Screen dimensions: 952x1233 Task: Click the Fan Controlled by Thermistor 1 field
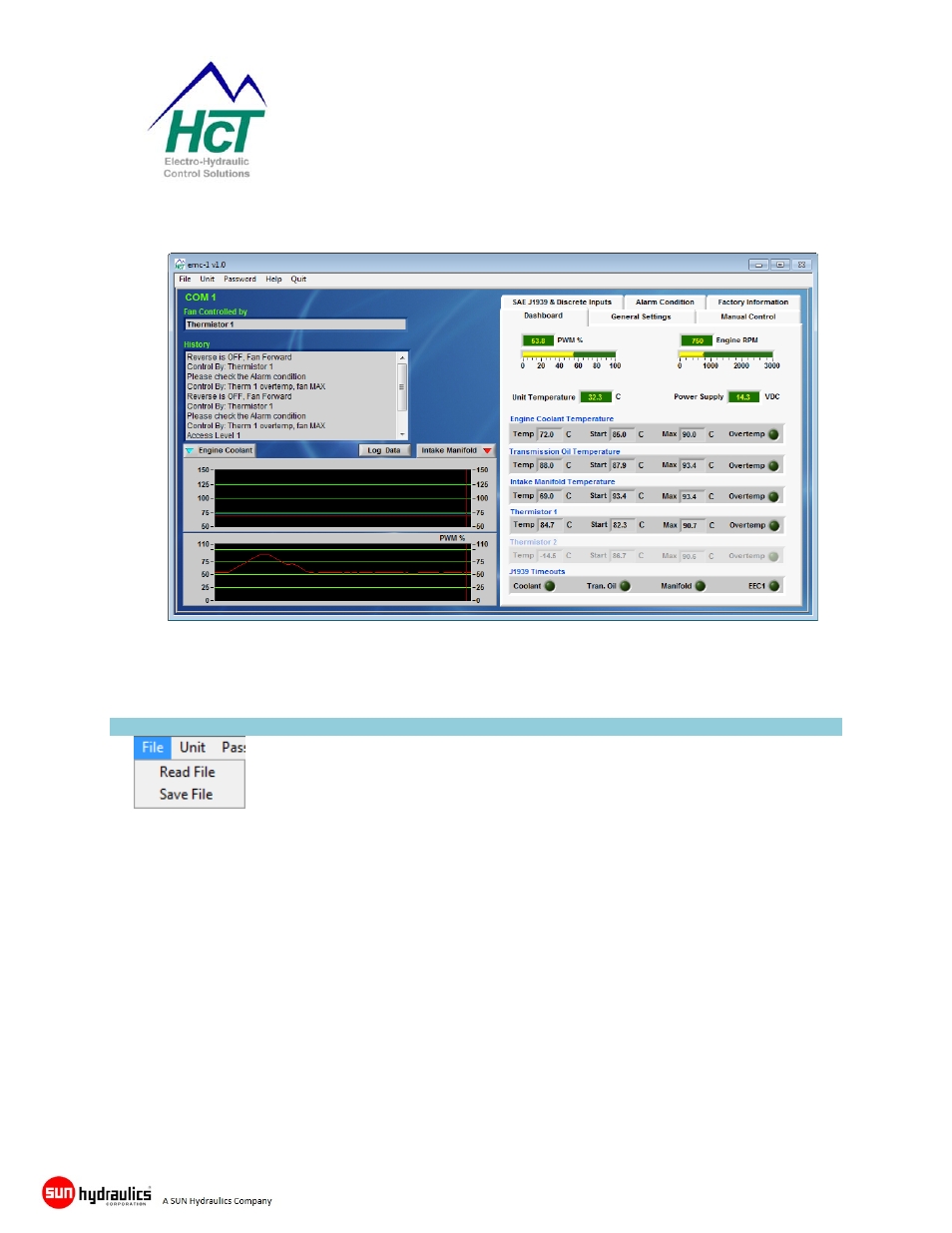(295, 324)
